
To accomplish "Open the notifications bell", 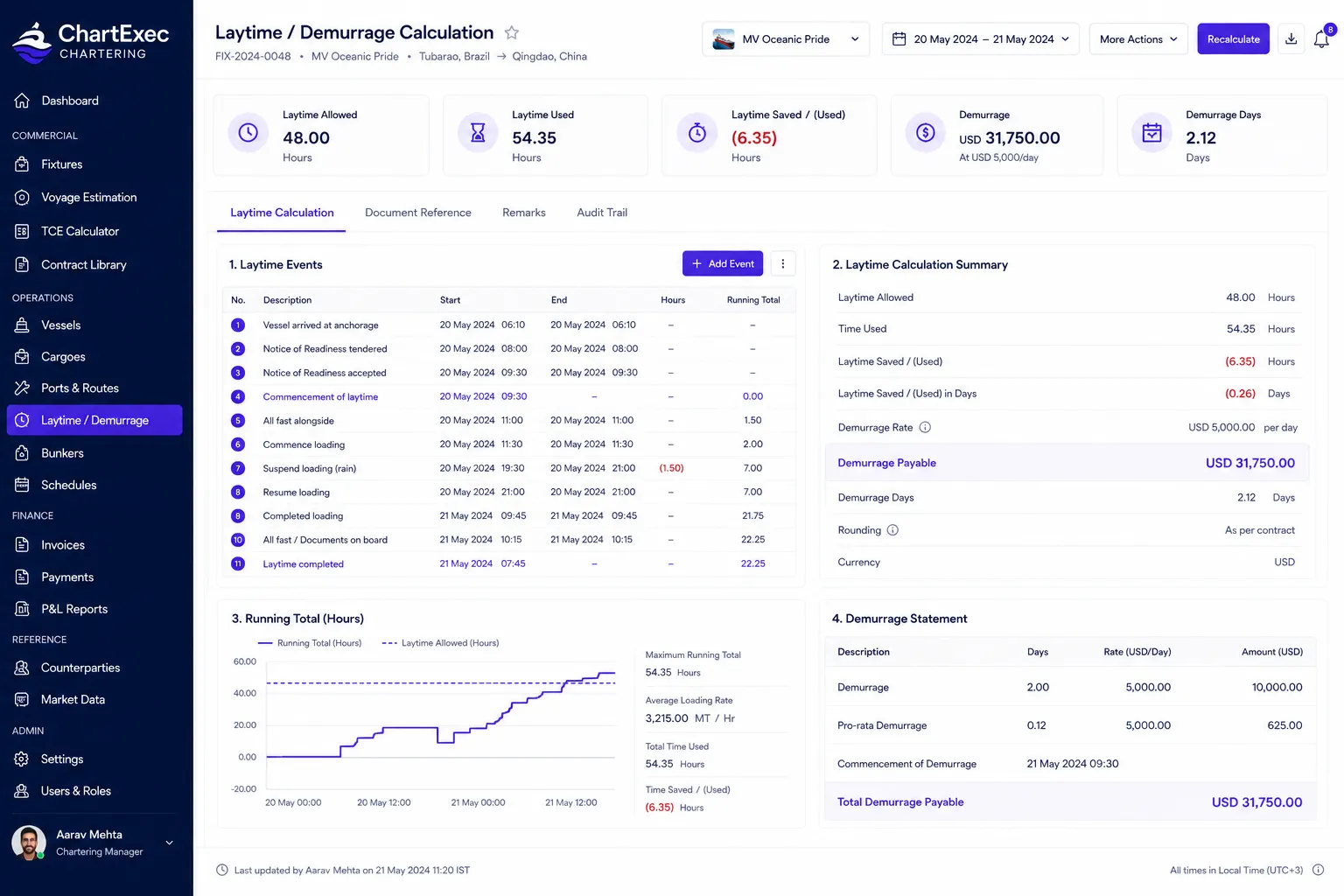I will coord(1321,39).
